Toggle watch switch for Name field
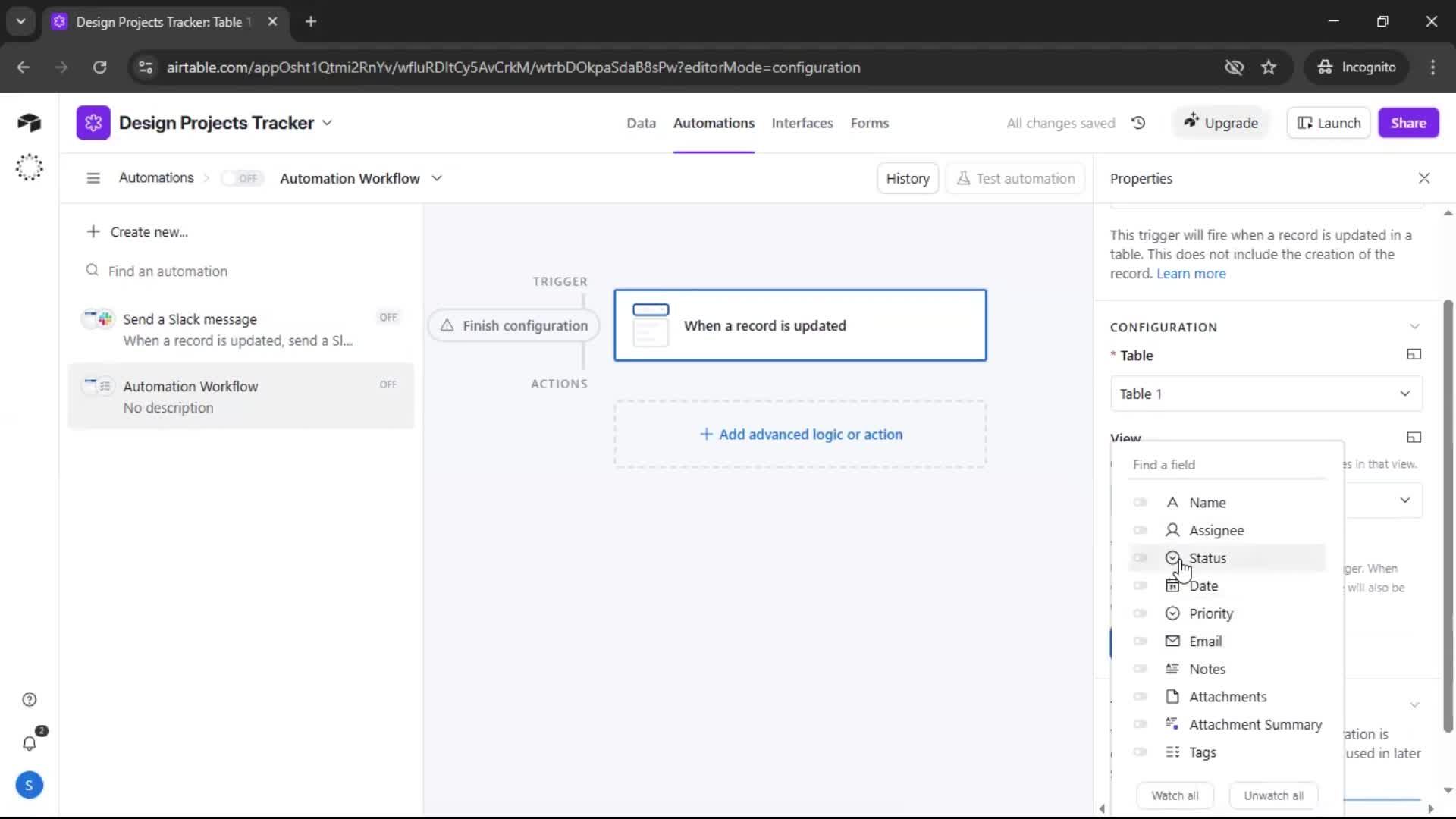This screenshot has height=819, width=1456. [1140, 503]
